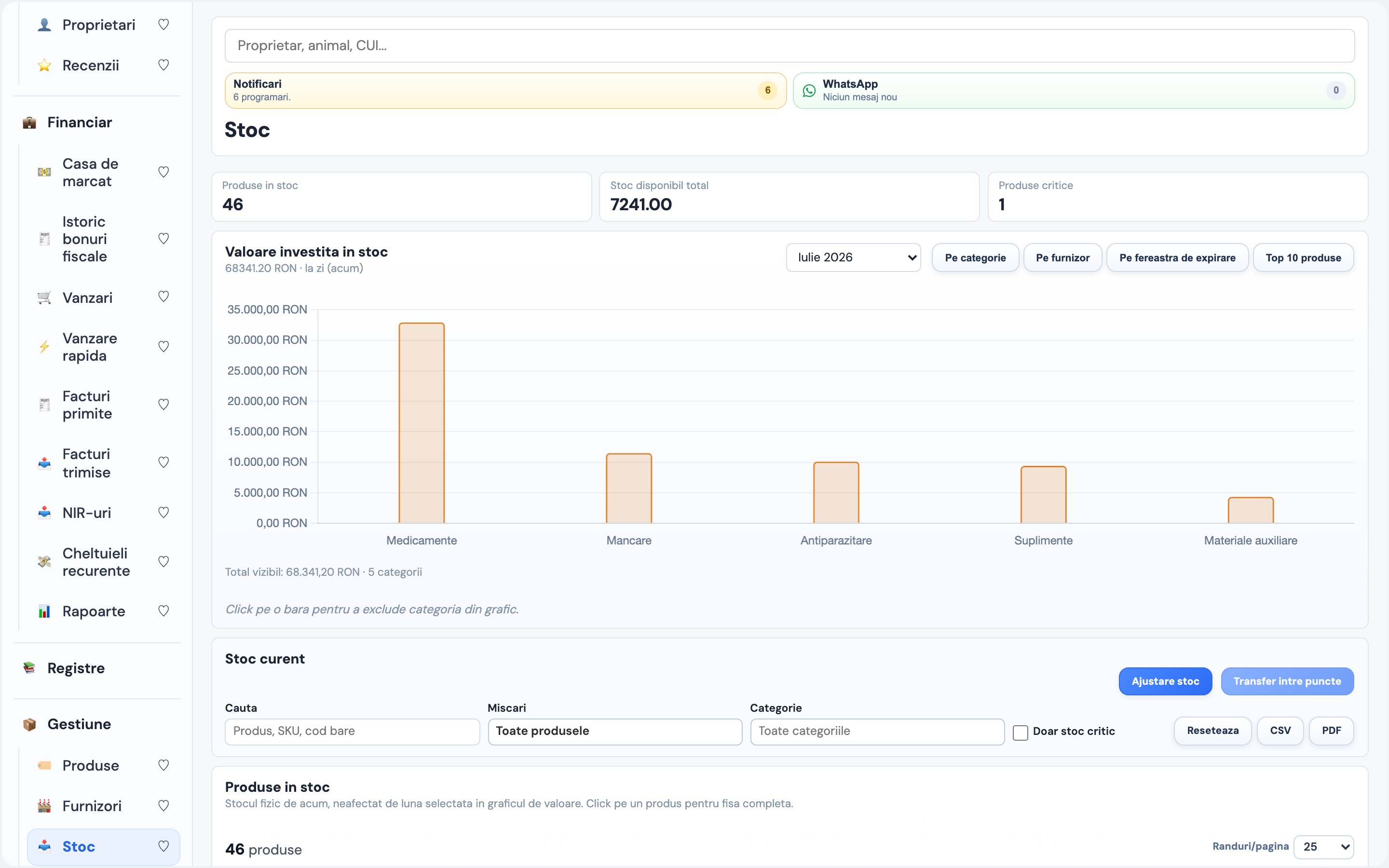Click the Vanzari shopping cart icon
Viewport: 1389px width, 868px height.
pos(44,298)
